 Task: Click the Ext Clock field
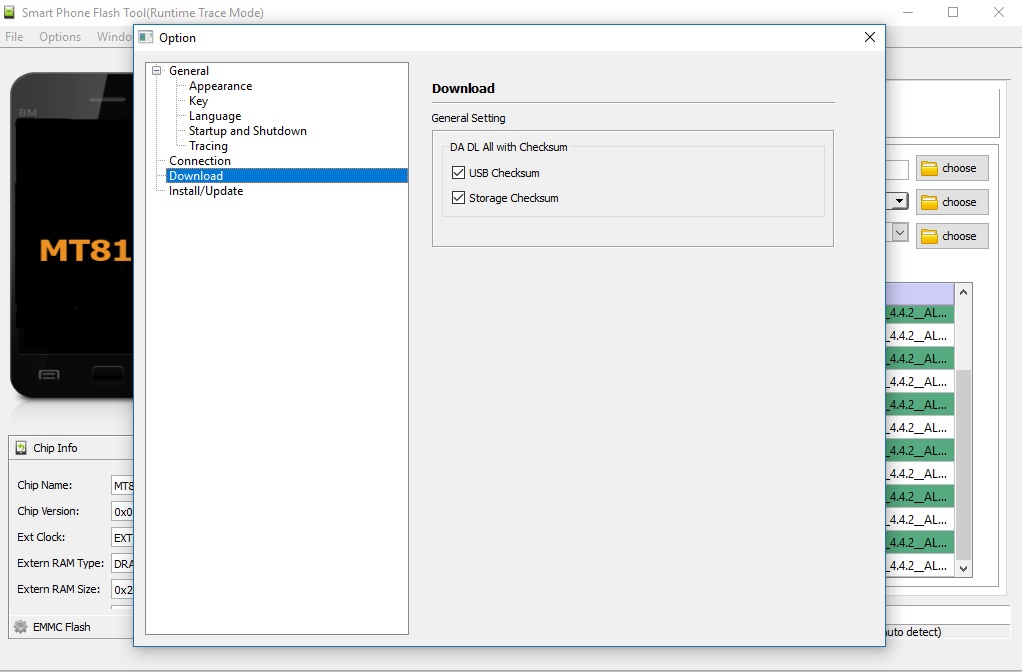122,538
